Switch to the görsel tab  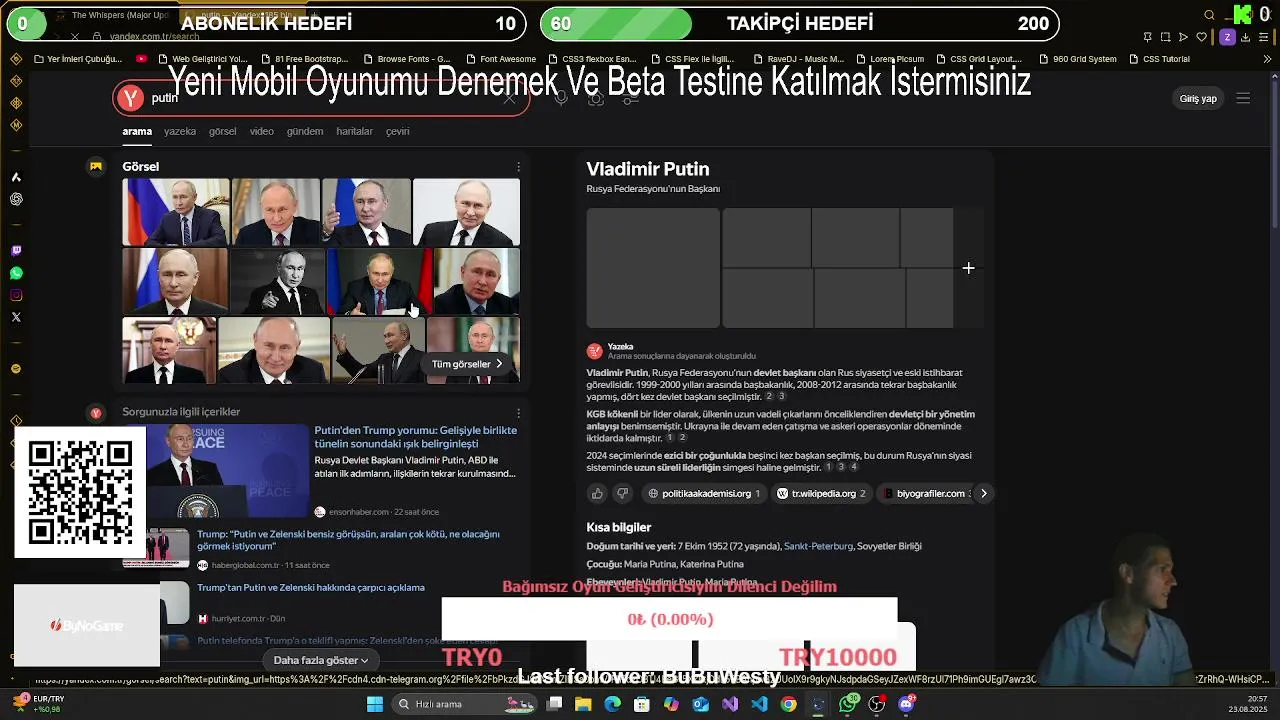[222, 131]
